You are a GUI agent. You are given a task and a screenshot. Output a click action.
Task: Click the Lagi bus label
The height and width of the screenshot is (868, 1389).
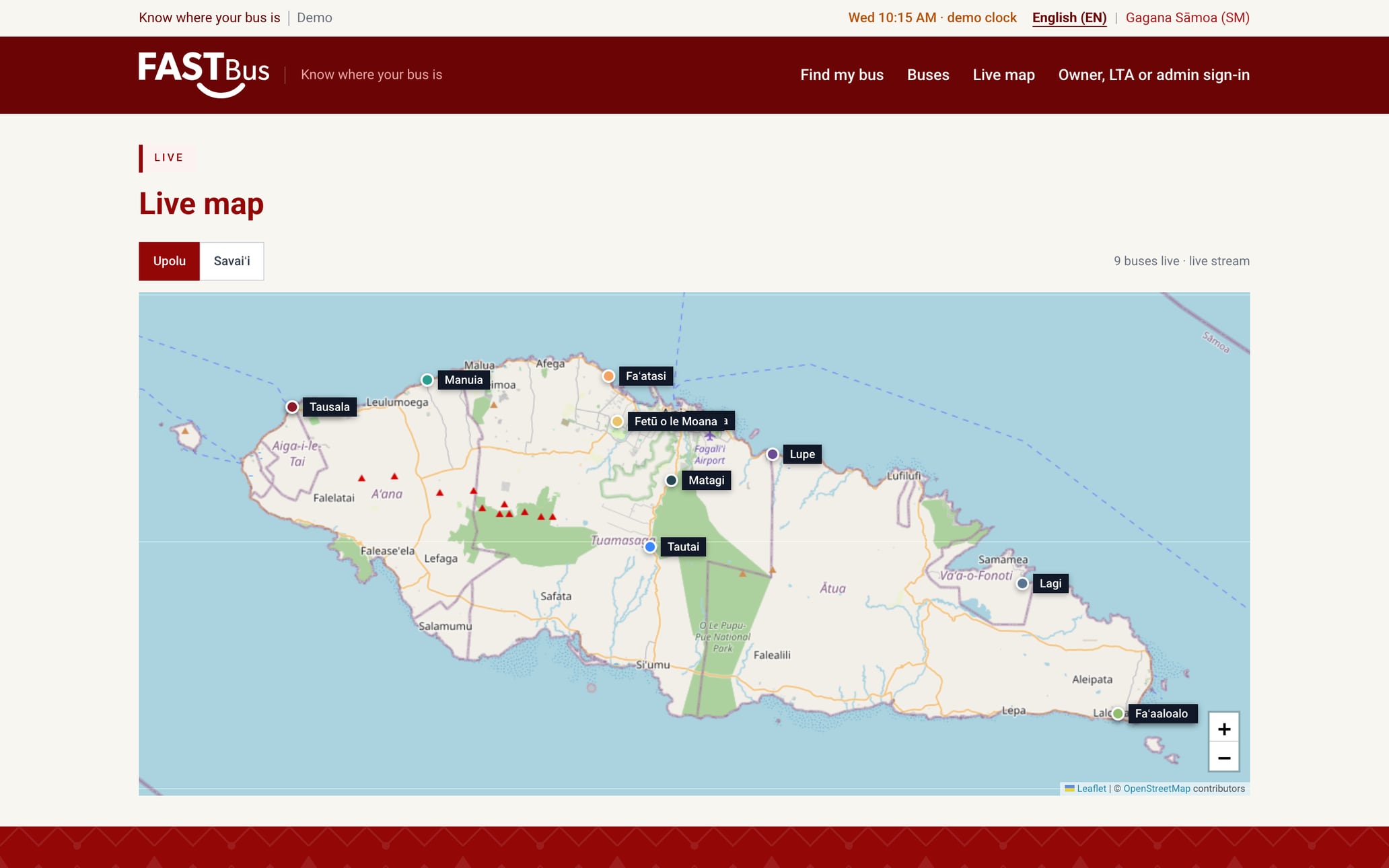(x=1050, y=583)
